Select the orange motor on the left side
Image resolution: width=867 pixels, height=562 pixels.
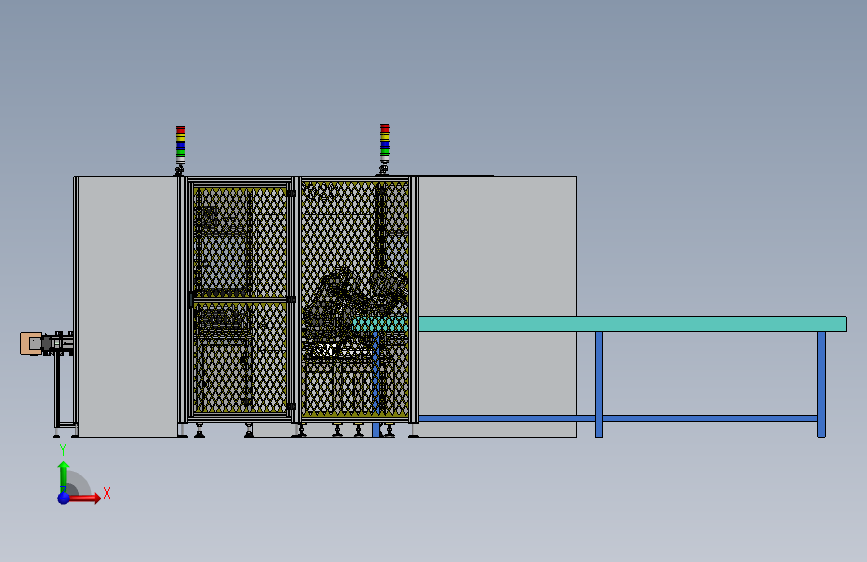pyautogui.click(x=30, y=344)
